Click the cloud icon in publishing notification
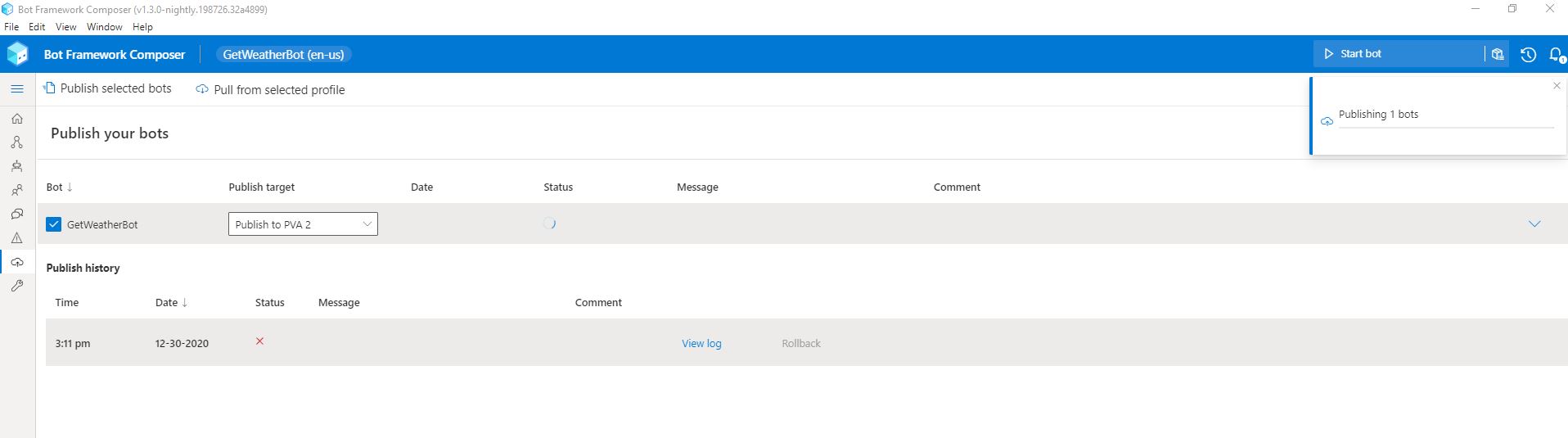This screenshot has height=438, width=1568. pyautogui.click(x=1327, y=121)
